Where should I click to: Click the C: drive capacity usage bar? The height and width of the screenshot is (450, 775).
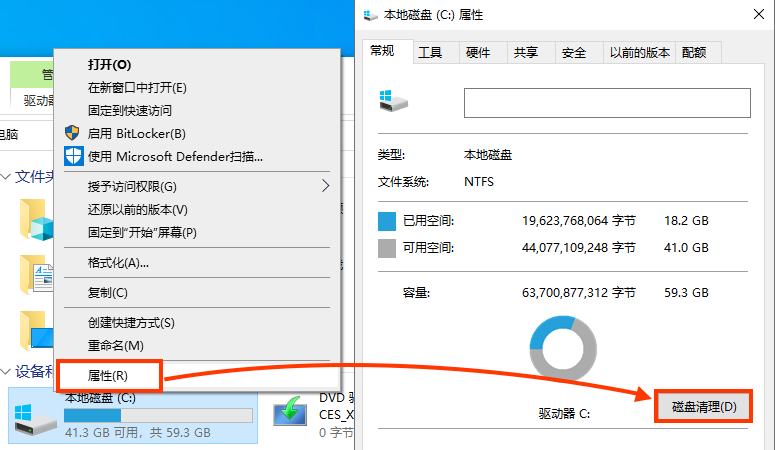click(x=158, y=415)
